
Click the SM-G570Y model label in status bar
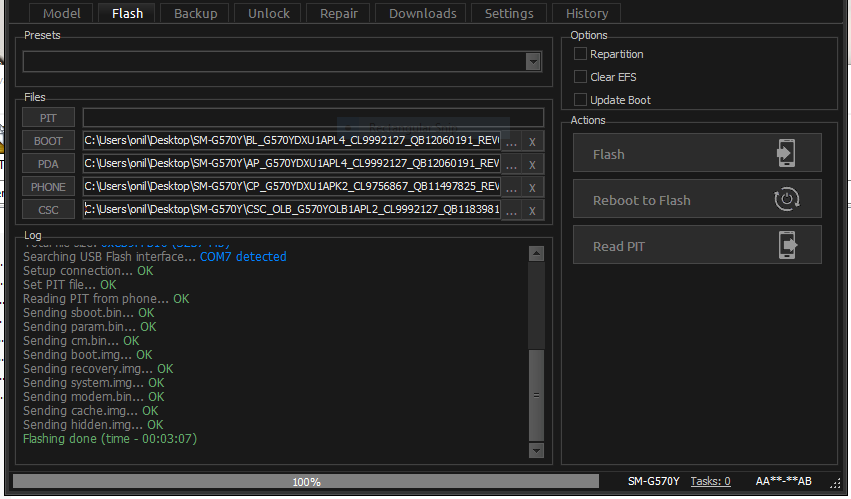pos(653,481)
